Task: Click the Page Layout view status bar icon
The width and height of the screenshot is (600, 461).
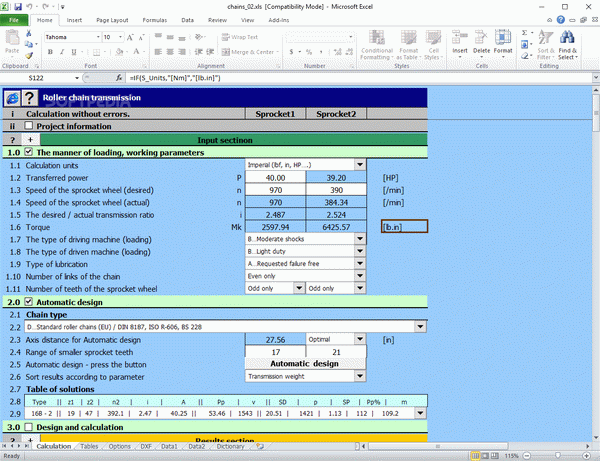Action: click(x=485, y=456)
